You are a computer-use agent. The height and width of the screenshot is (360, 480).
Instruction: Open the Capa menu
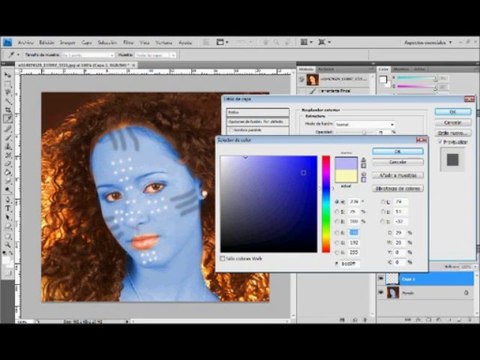pyautogui.click(x=87, y=43)
